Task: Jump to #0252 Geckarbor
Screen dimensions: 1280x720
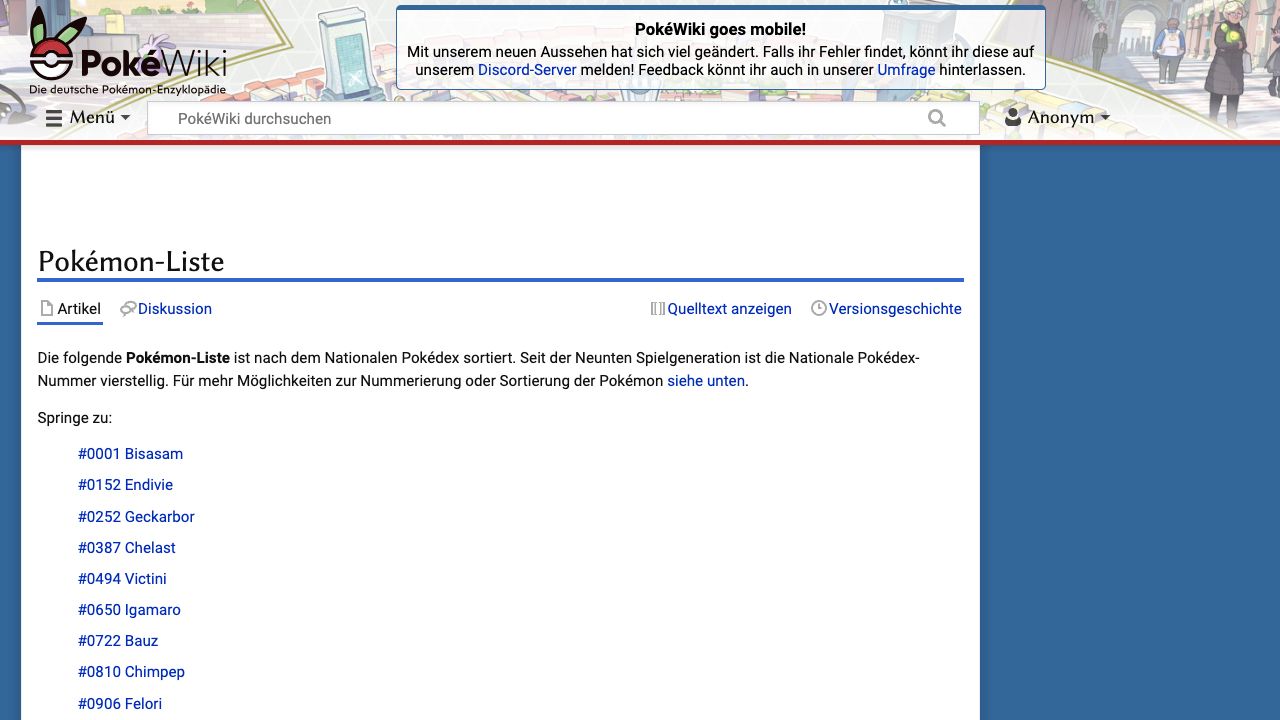Action: [136, 517]
